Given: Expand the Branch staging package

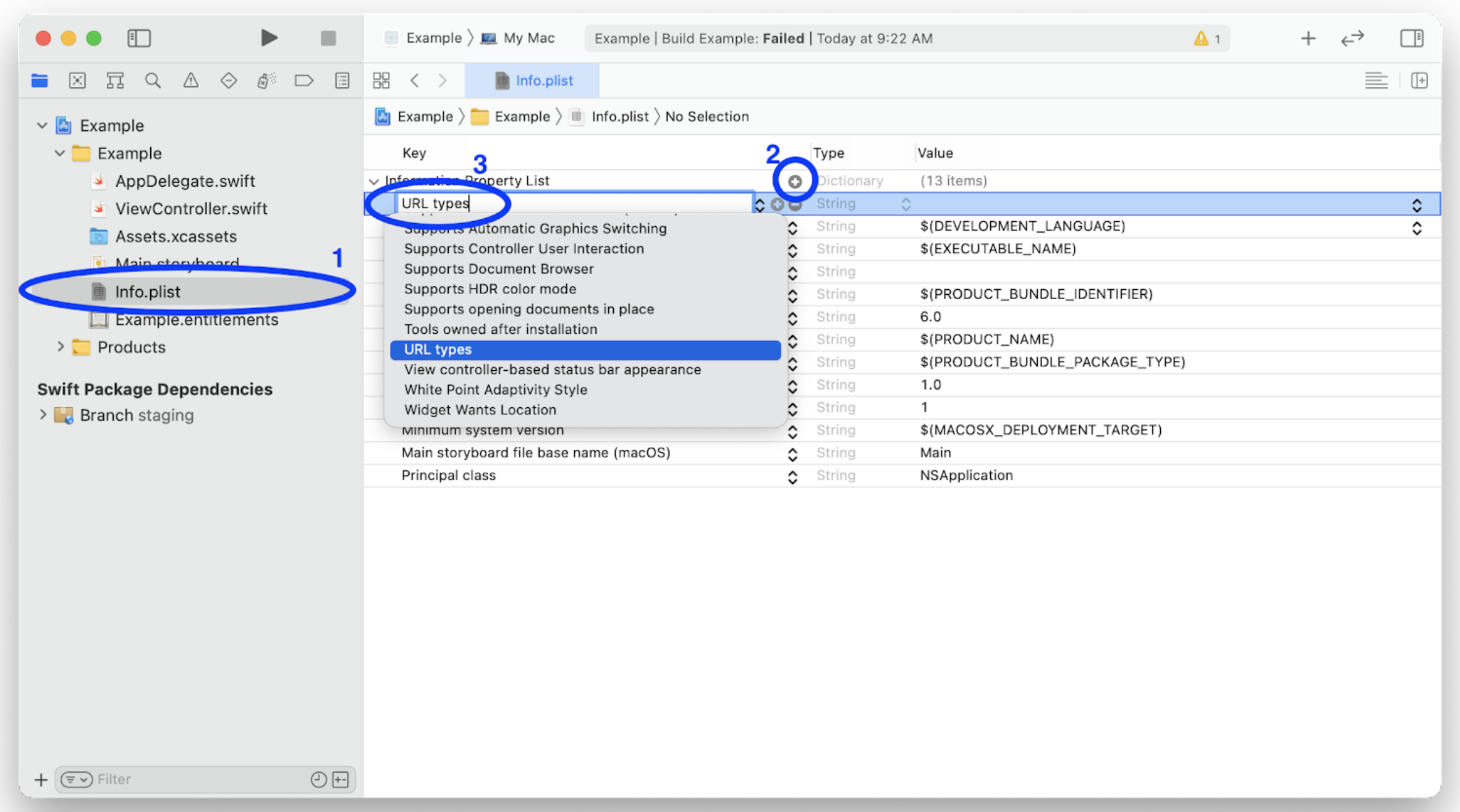Looking at the screenshot, I should tap(42, 415).
